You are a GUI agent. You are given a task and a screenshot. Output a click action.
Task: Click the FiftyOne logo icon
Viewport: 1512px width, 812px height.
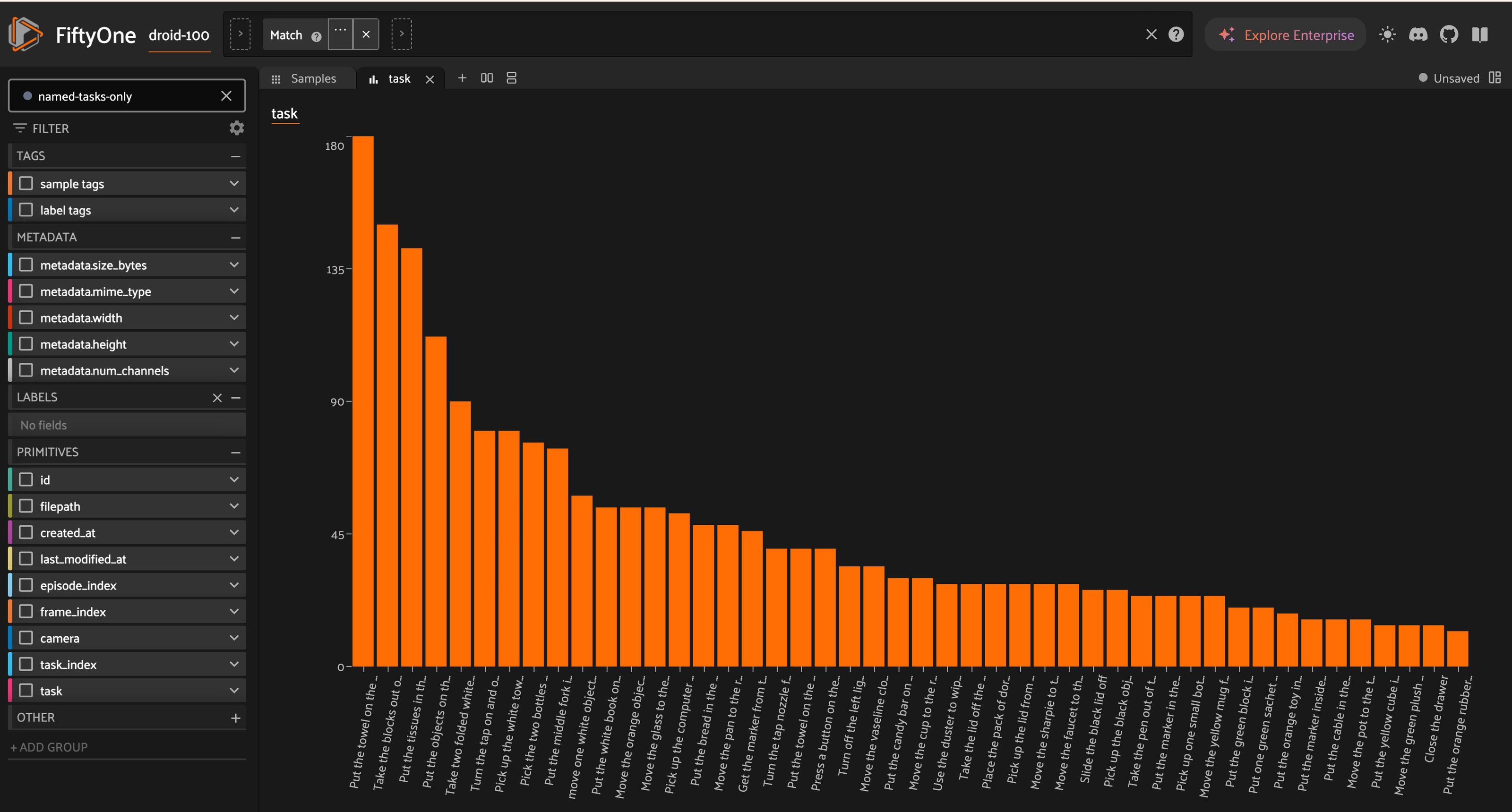tap(25, 34)
